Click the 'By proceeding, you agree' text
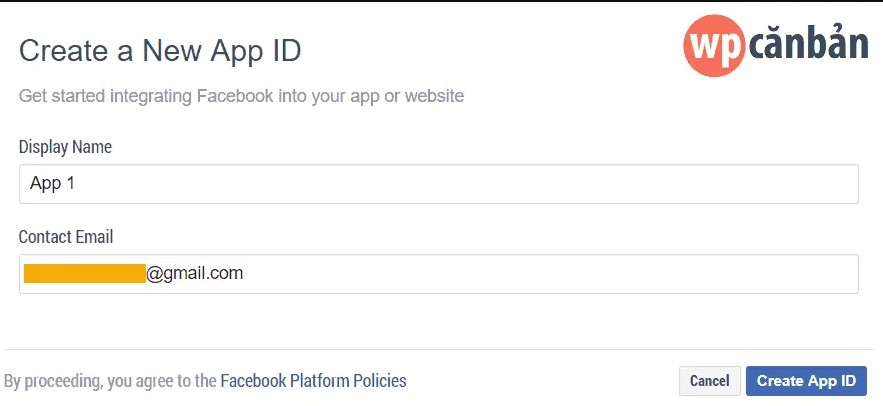883x406 pixels. point(110,381)
